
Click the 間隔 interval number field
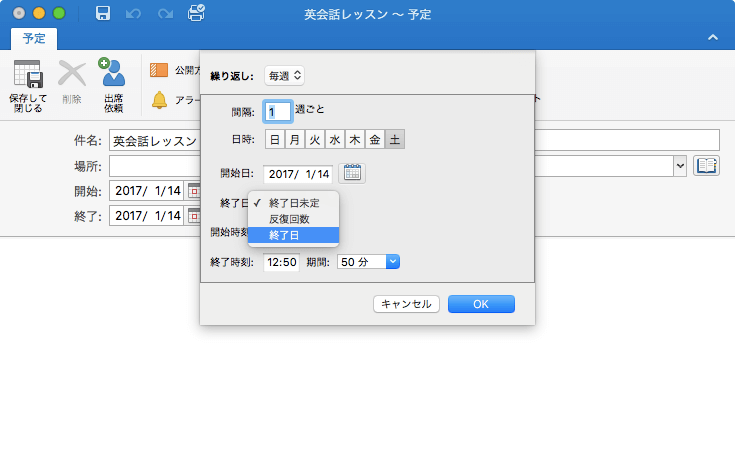[x=277, y=112]
